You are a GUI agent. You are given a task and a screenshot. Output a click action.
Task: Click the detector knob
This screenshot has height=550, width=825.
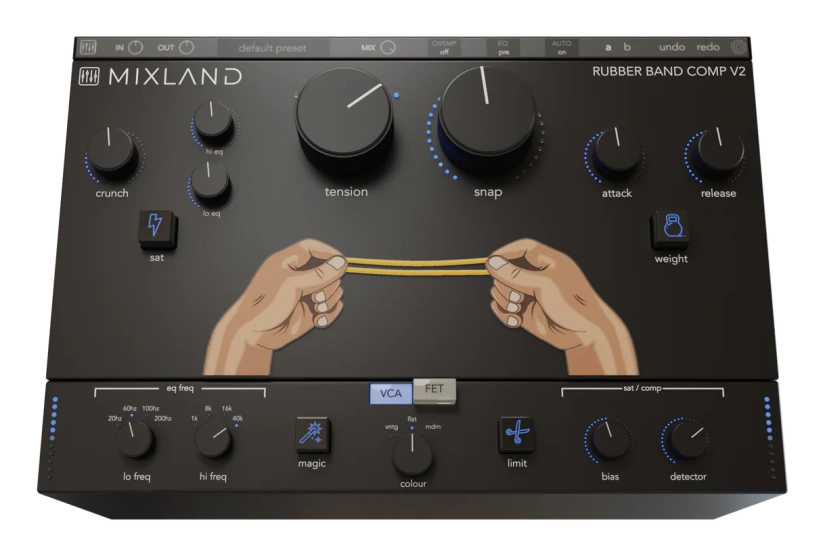[x=689, y=440]
